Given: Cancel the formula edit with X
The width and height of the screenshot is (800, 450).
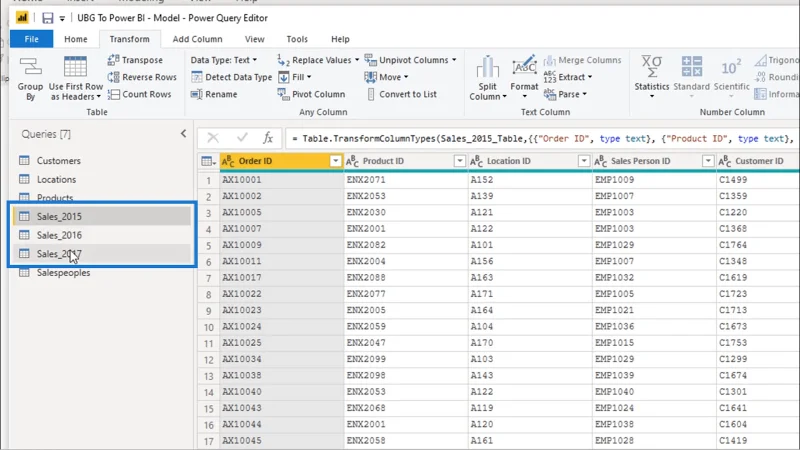Looking at the screenshot, I should (213, 138).
